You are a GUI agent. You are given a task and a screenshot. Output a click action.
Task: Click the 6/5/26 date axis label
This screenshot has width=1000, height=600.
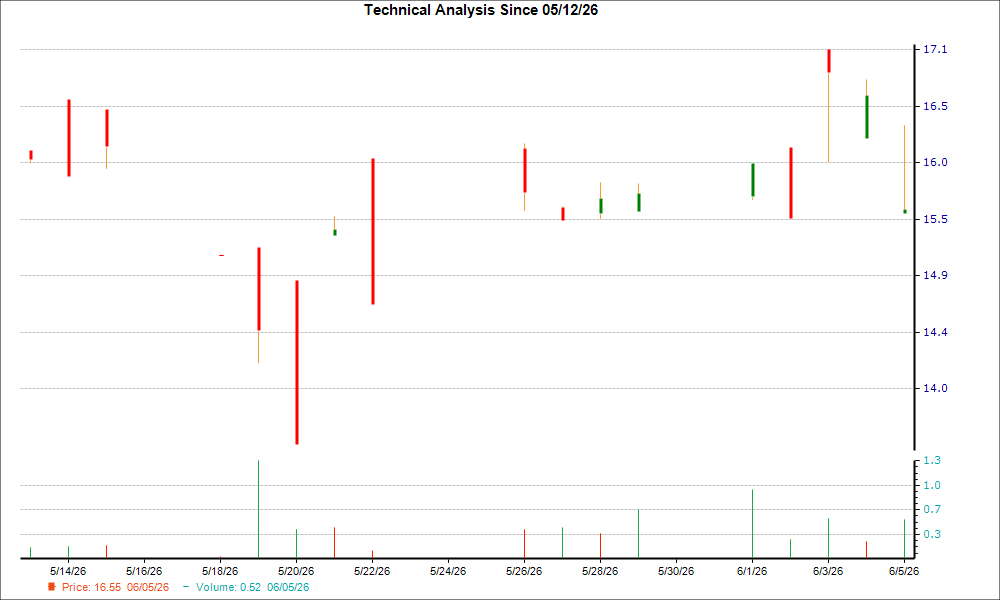click(904, 571)
